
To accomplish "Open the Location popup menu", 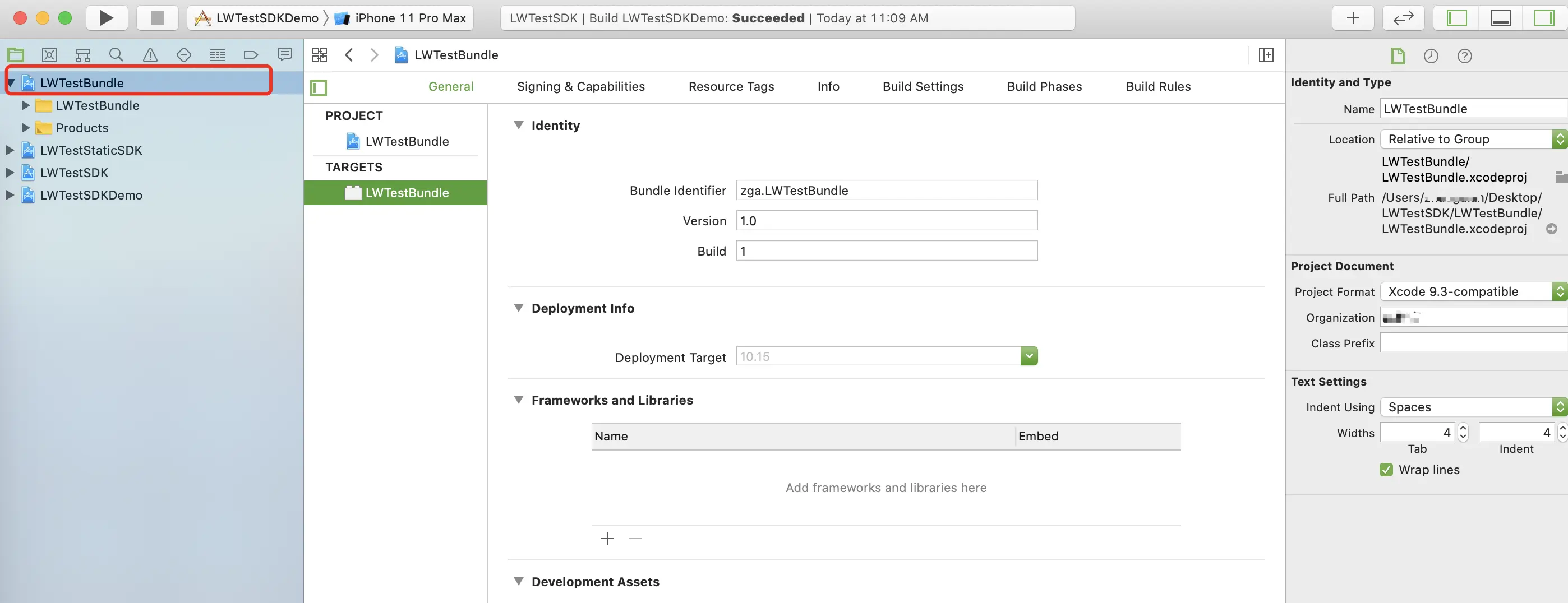I will click(x=1473, y=140).
